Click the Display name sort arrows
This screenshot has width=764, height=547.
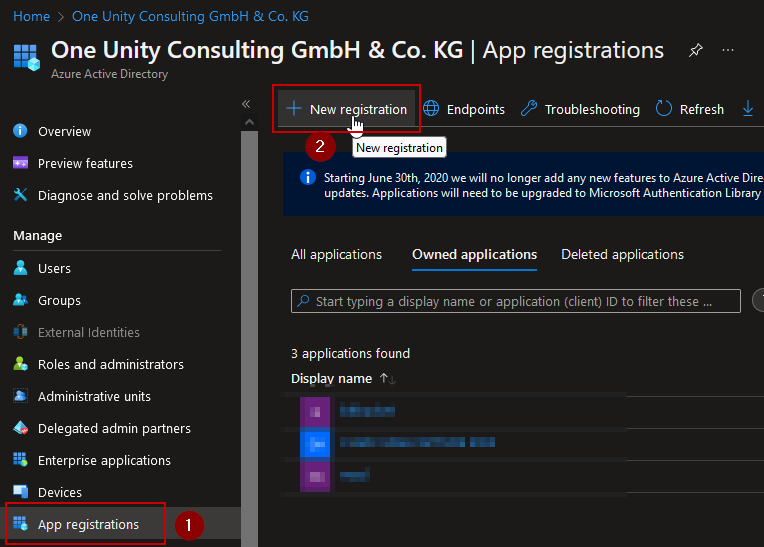pyautogui.click(x=387, y=378)
